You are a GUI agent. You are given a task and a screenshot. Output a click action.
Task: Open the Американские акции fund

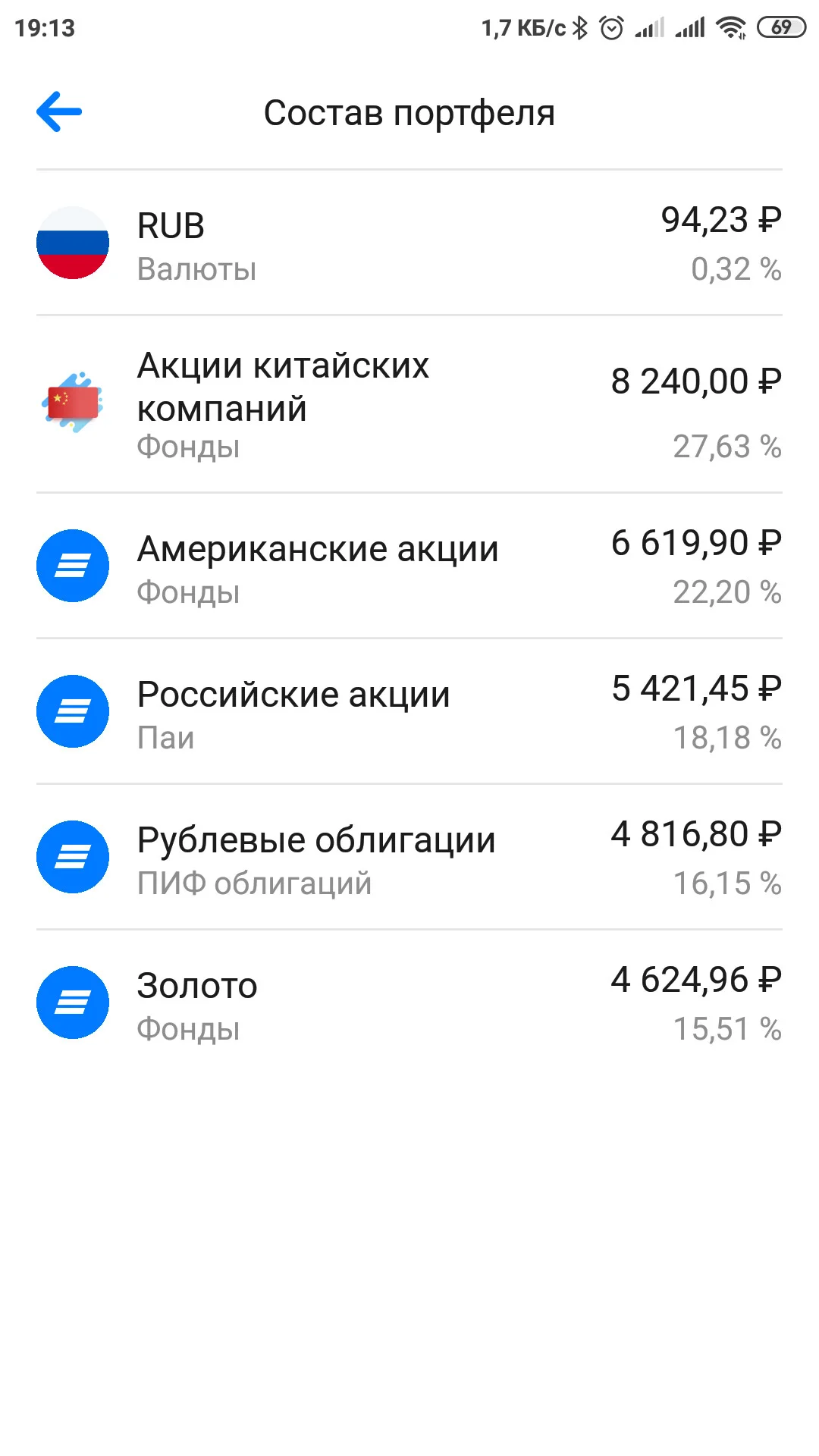[x=409, y=566]
